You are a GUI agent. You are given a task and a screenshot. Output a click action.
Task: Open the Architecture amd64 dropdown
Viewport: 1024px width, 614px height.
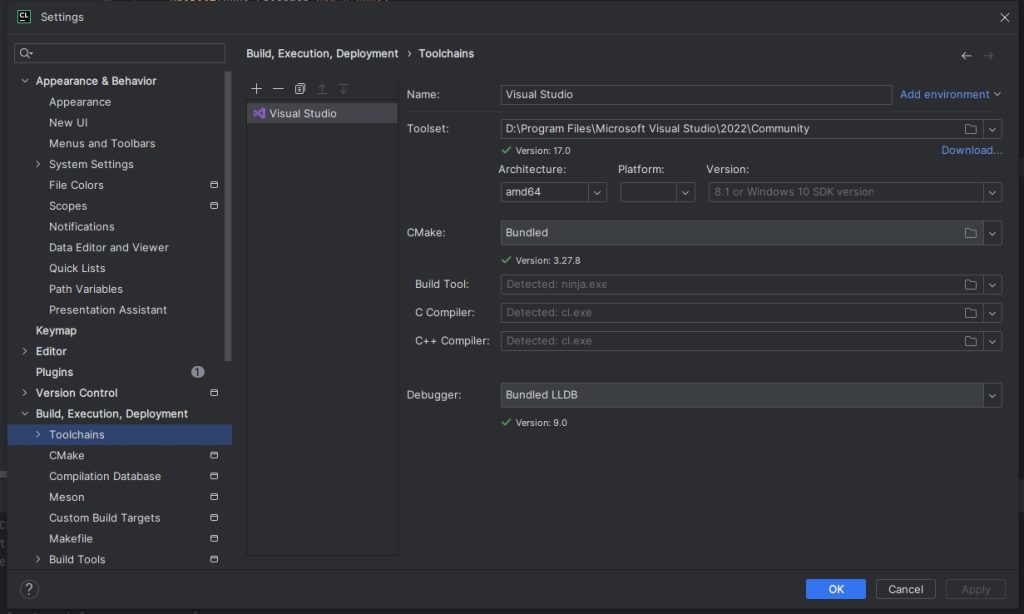point(597,192)
